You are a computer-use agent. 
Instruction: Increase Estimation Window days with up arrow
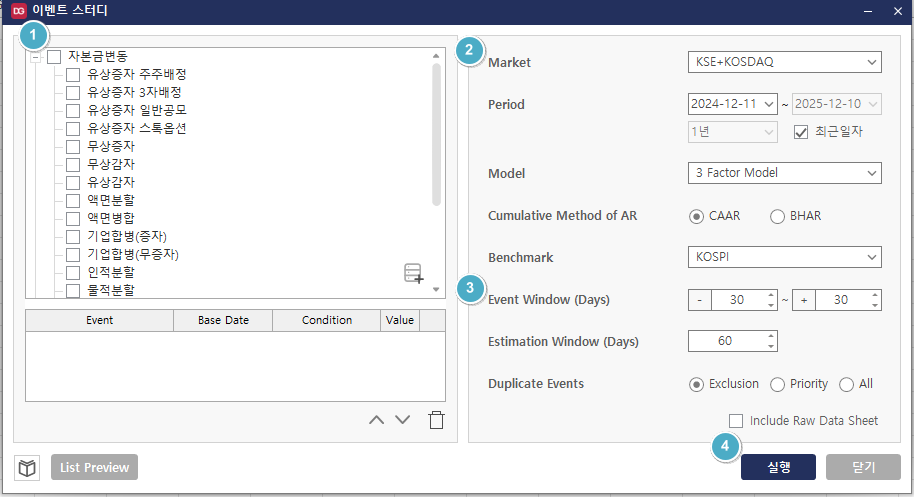click(x=770, y=336)
